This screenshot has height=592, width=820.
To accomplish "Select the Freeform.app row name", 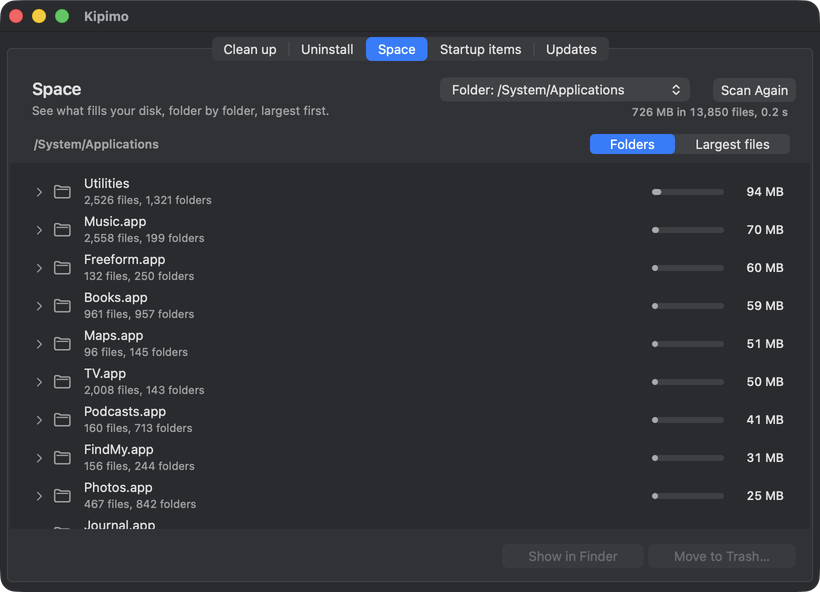I will click(124, 260).
